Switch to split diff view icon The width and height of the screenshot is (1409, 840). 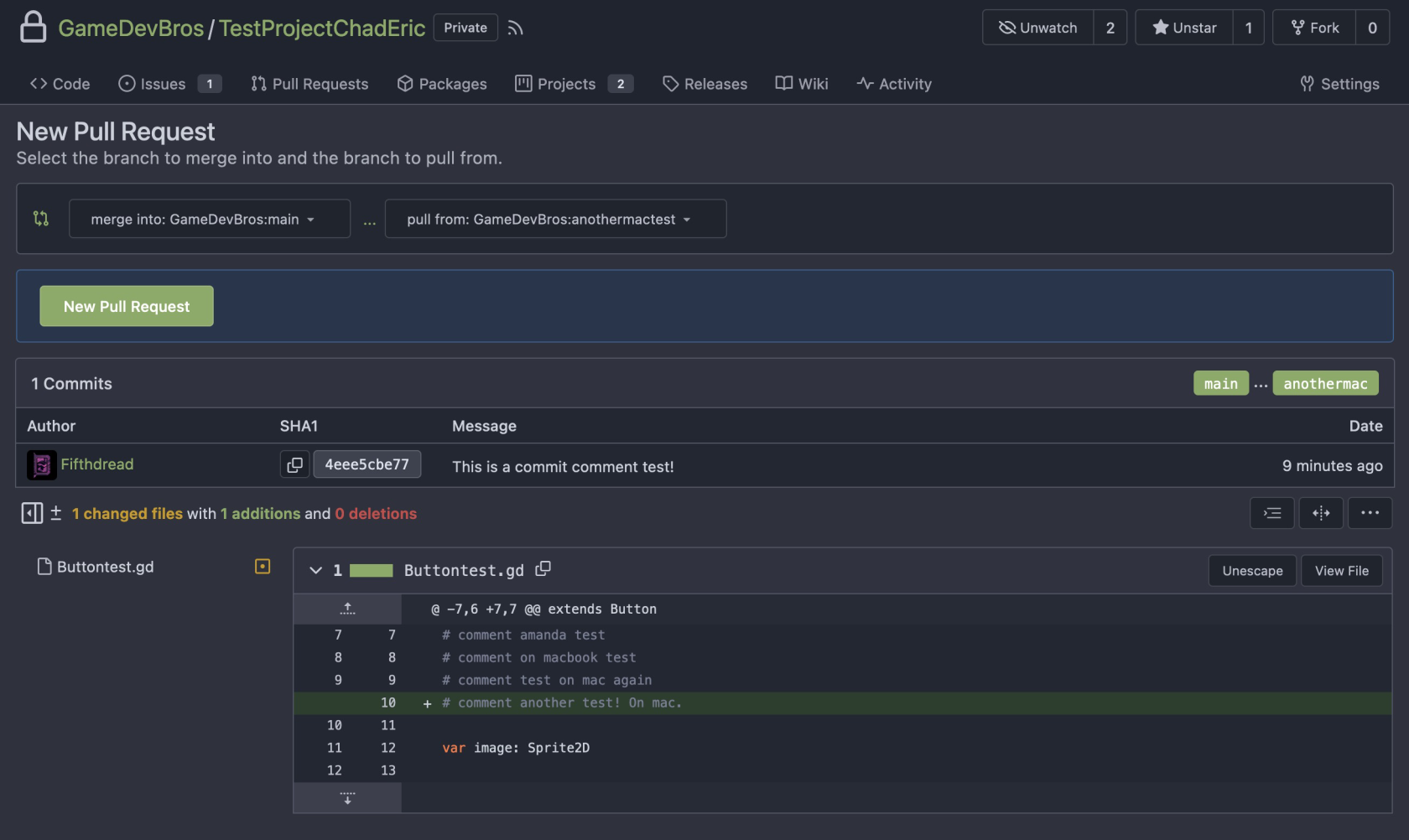[1321, 513]
